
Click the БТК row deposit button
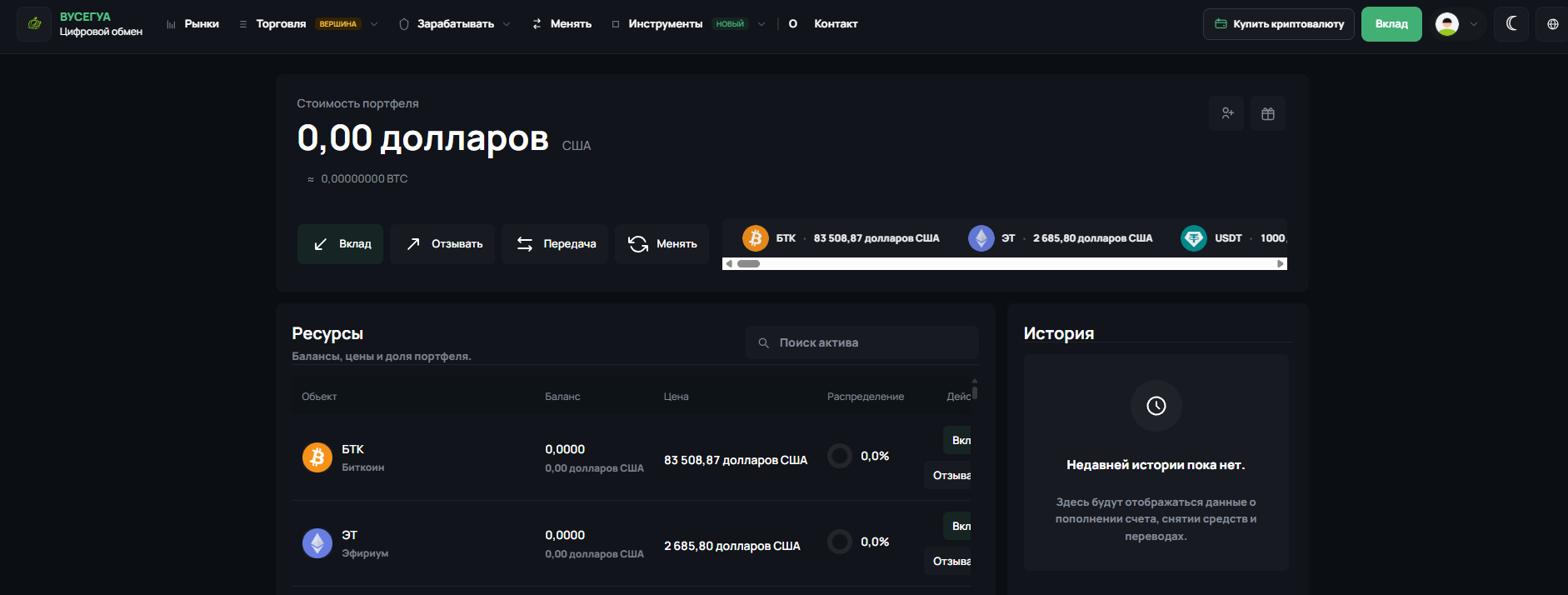click(957, 440)
